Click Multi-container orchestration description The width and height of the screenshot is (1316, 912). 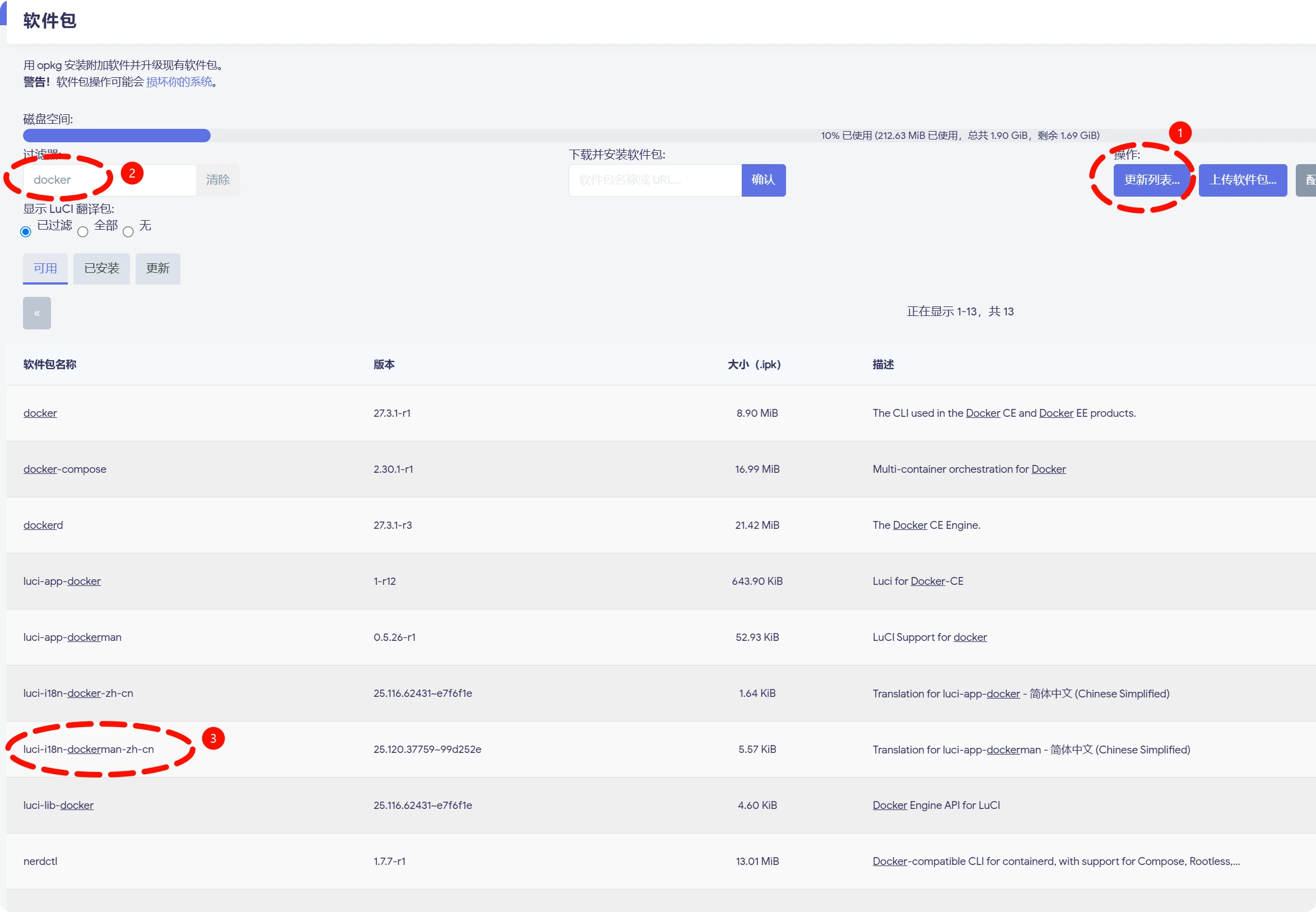[x=969, y=469]
